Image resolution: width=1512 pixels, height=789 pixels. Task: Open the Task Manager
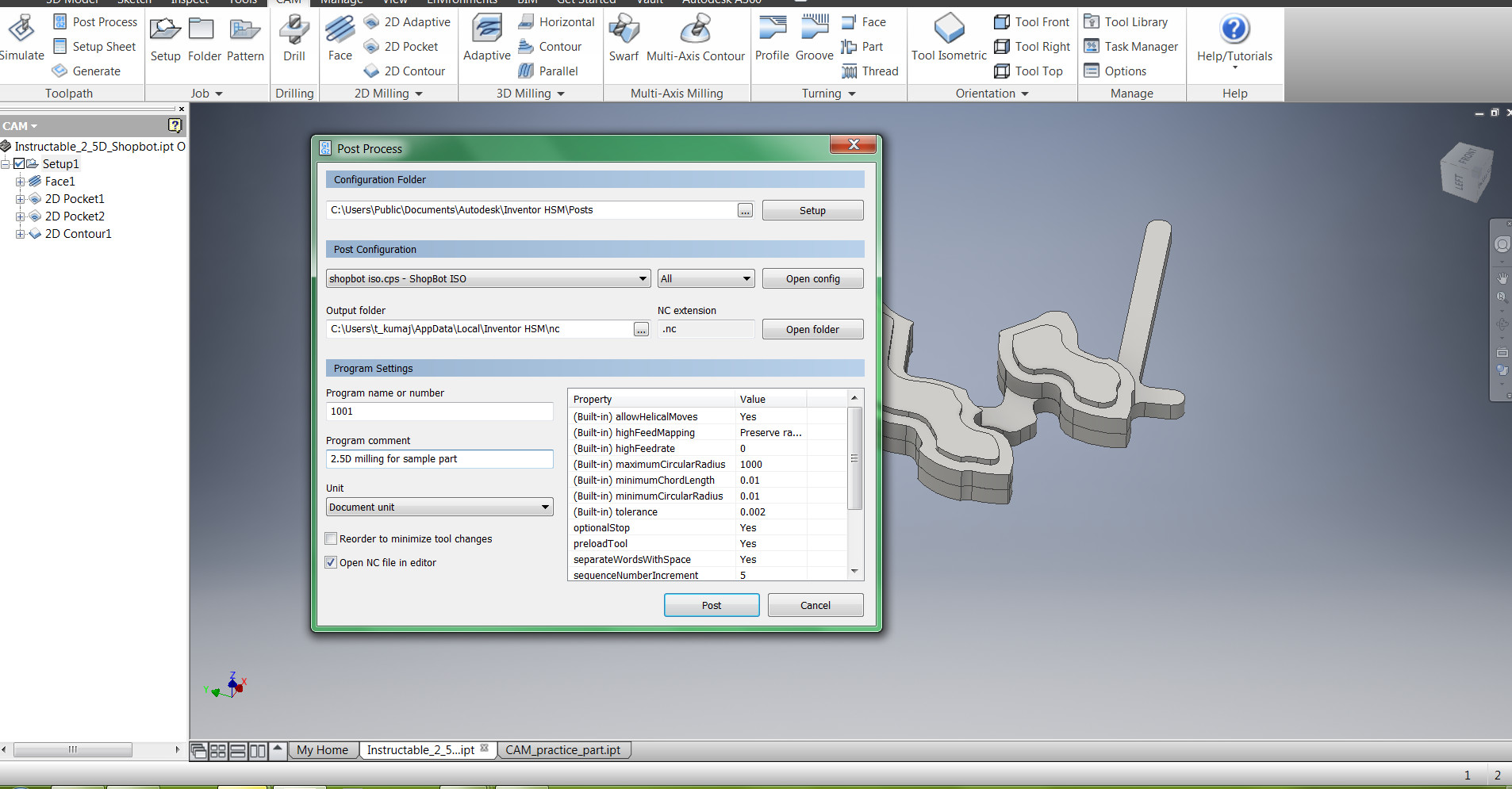coord(1131,46)
